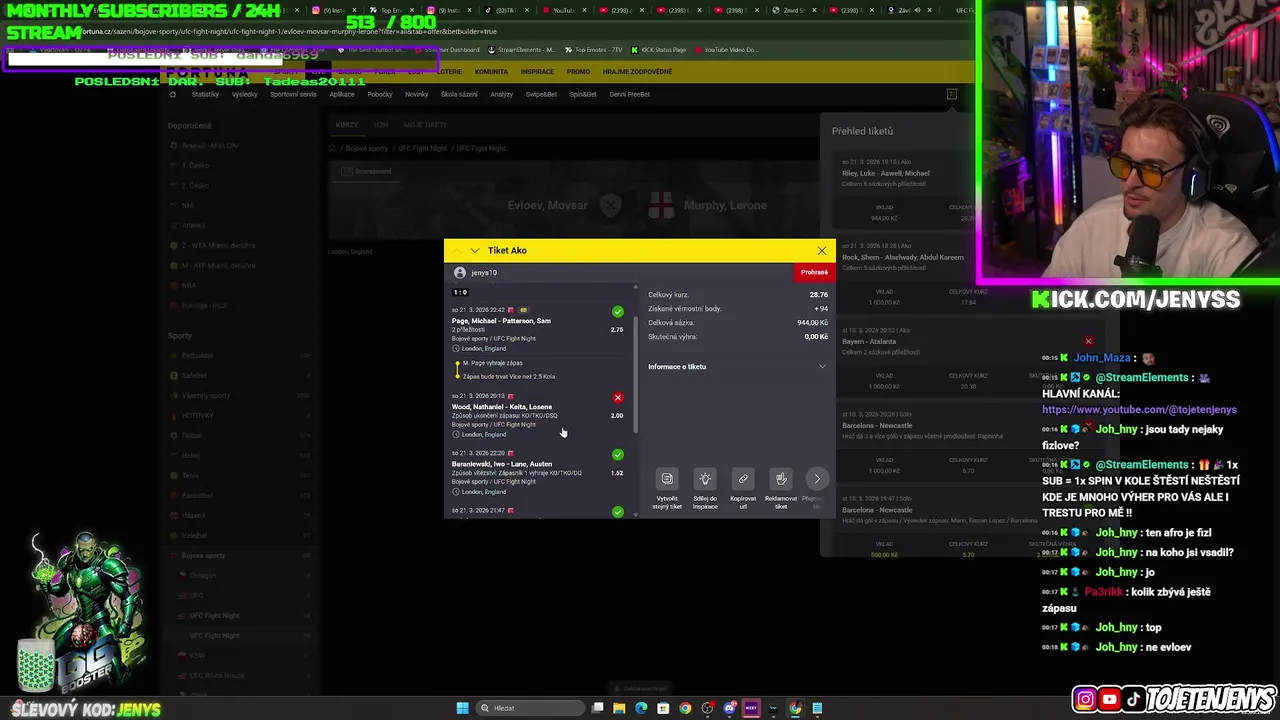
Task: Switch to the 'H2H' tab
Action: [x=381, y=125]
